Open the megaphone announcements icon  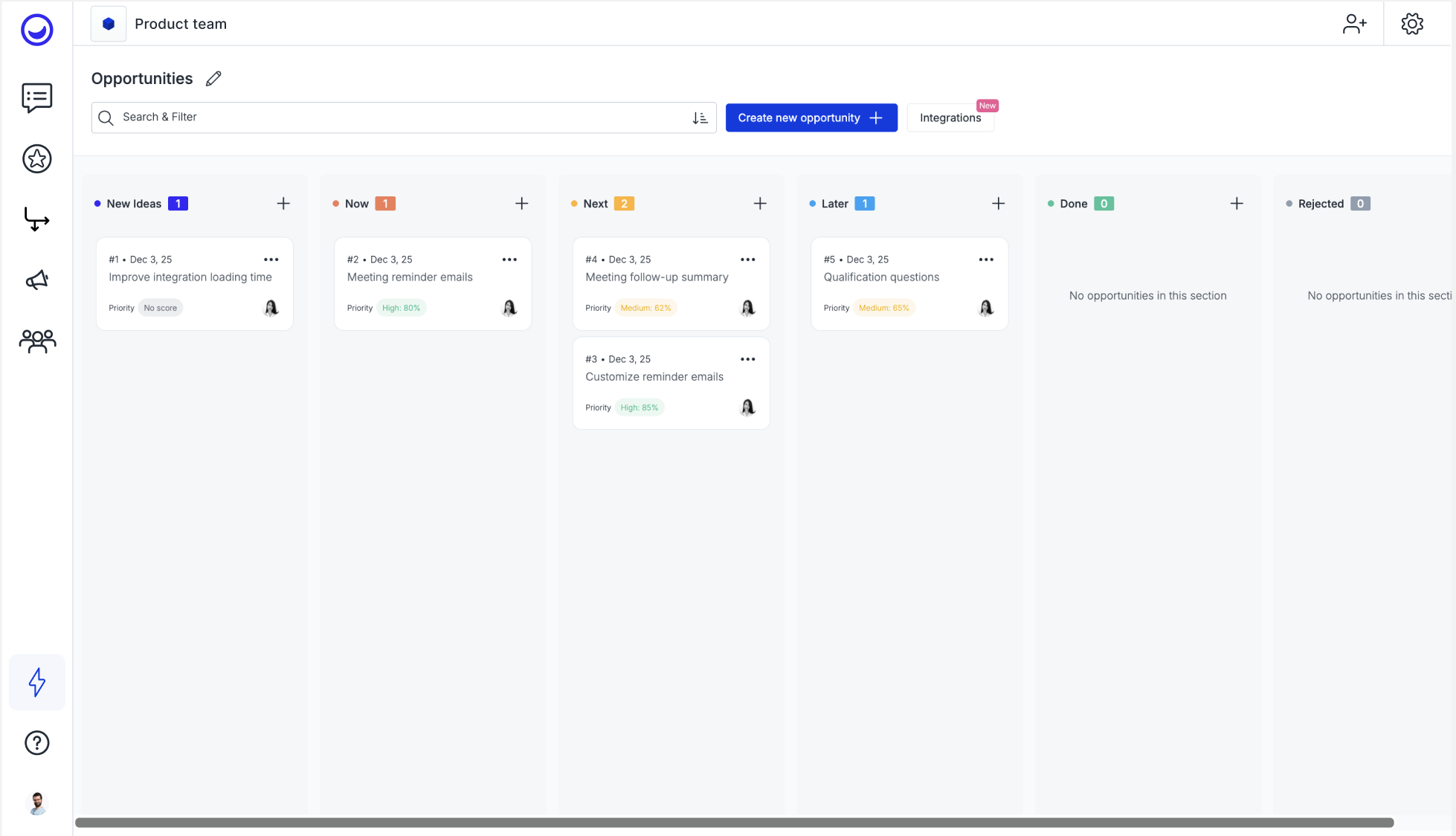click(x=36, y=280)
